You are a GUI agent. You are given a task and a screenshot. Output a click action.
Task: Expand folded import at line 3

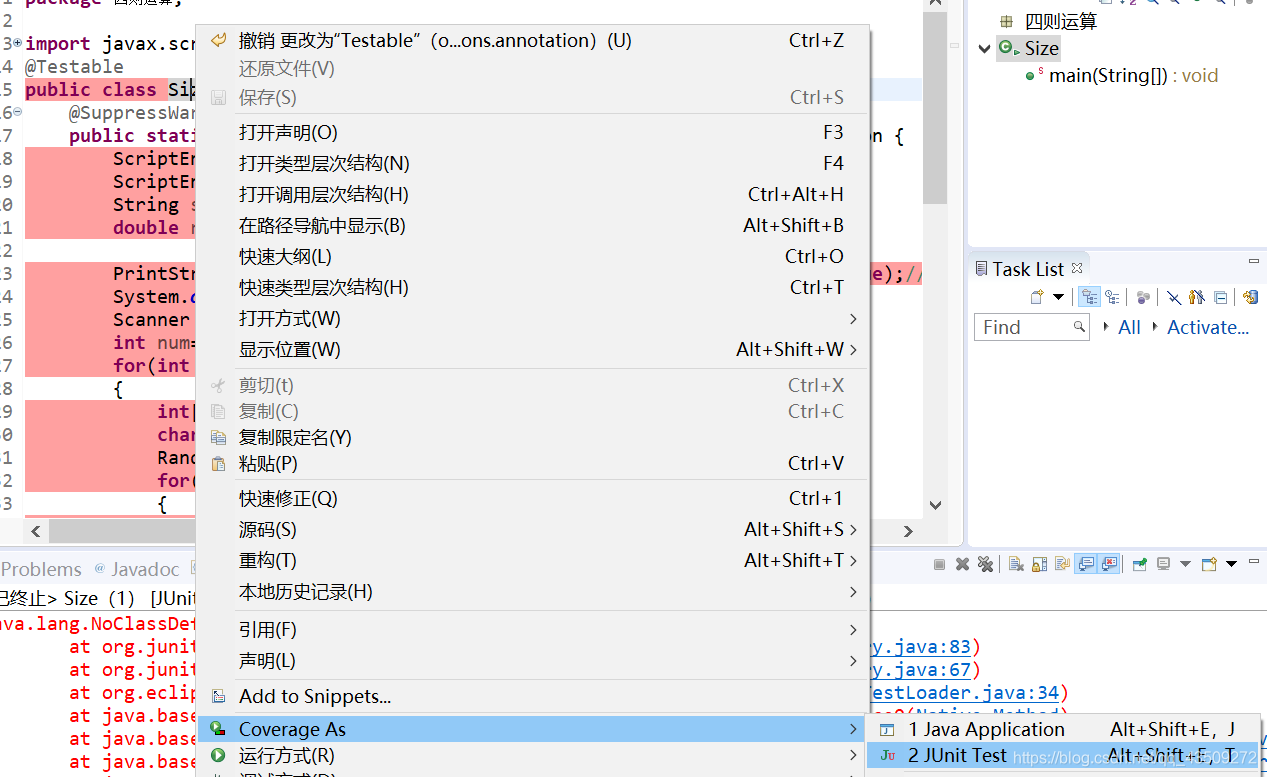[18, 43]
